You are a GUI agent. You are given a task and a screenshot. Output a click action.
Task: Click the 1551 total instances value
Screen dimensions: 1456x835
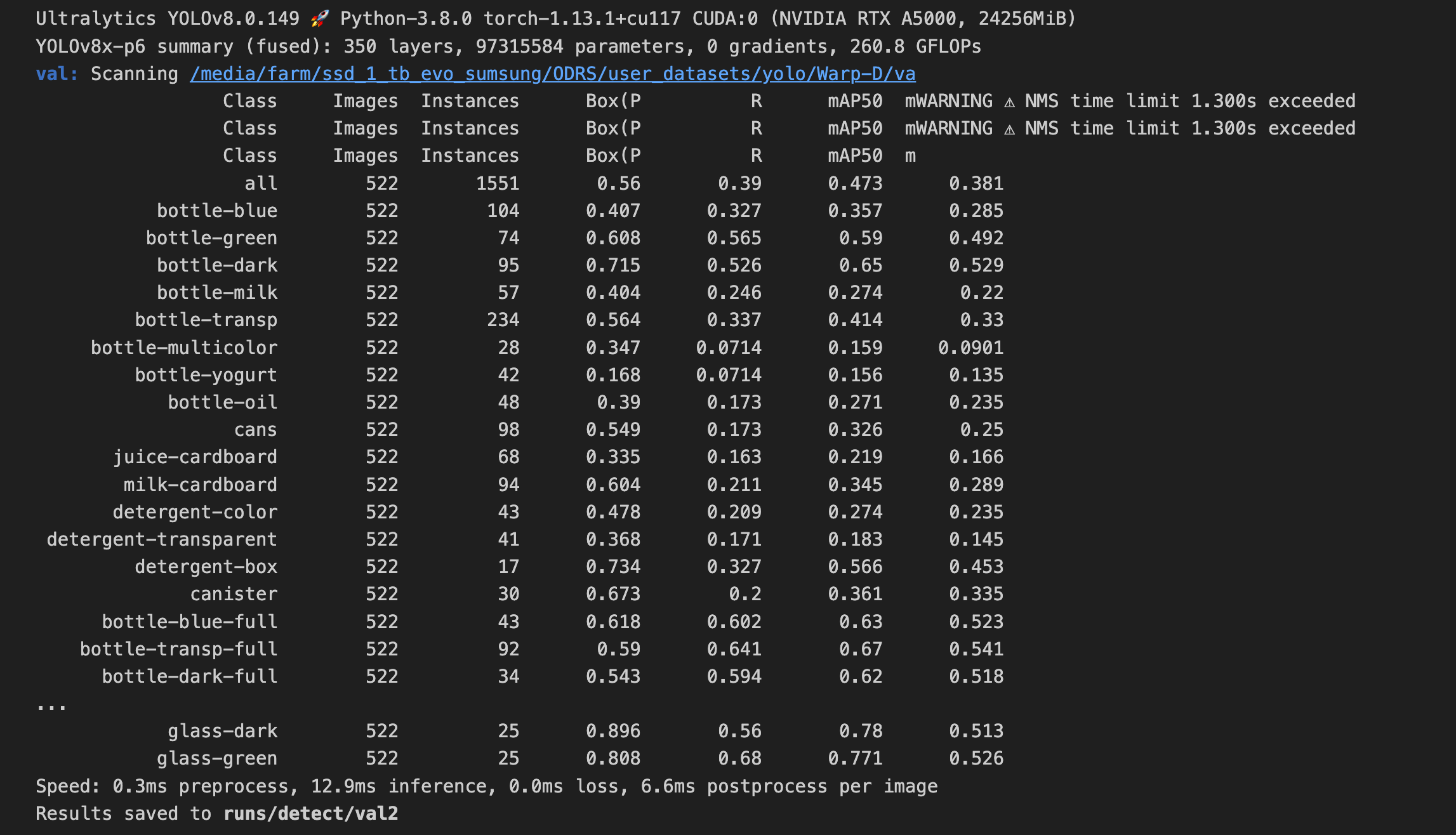498,184
